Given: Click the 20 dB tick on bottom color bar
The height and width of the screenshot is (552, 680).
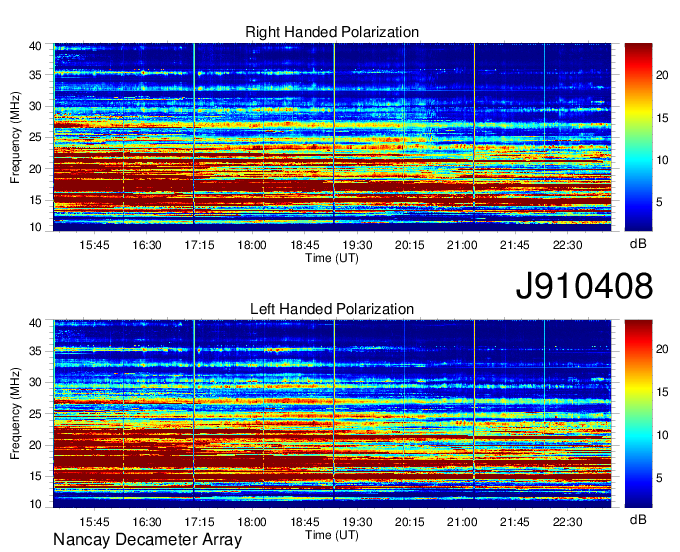Looking at the screenshot, I should [662, 349].
